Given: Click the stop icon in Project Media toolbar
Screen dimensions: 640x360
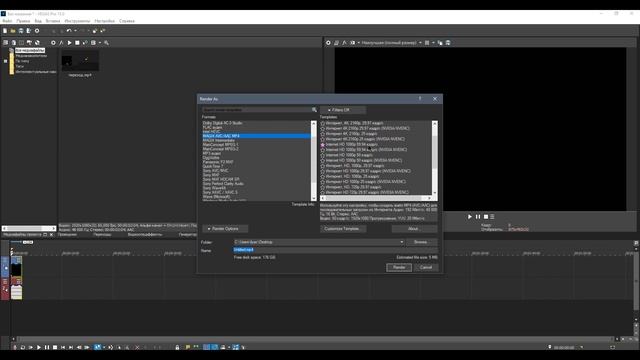Looking at the screenshot, I should (x=77, y=42).
